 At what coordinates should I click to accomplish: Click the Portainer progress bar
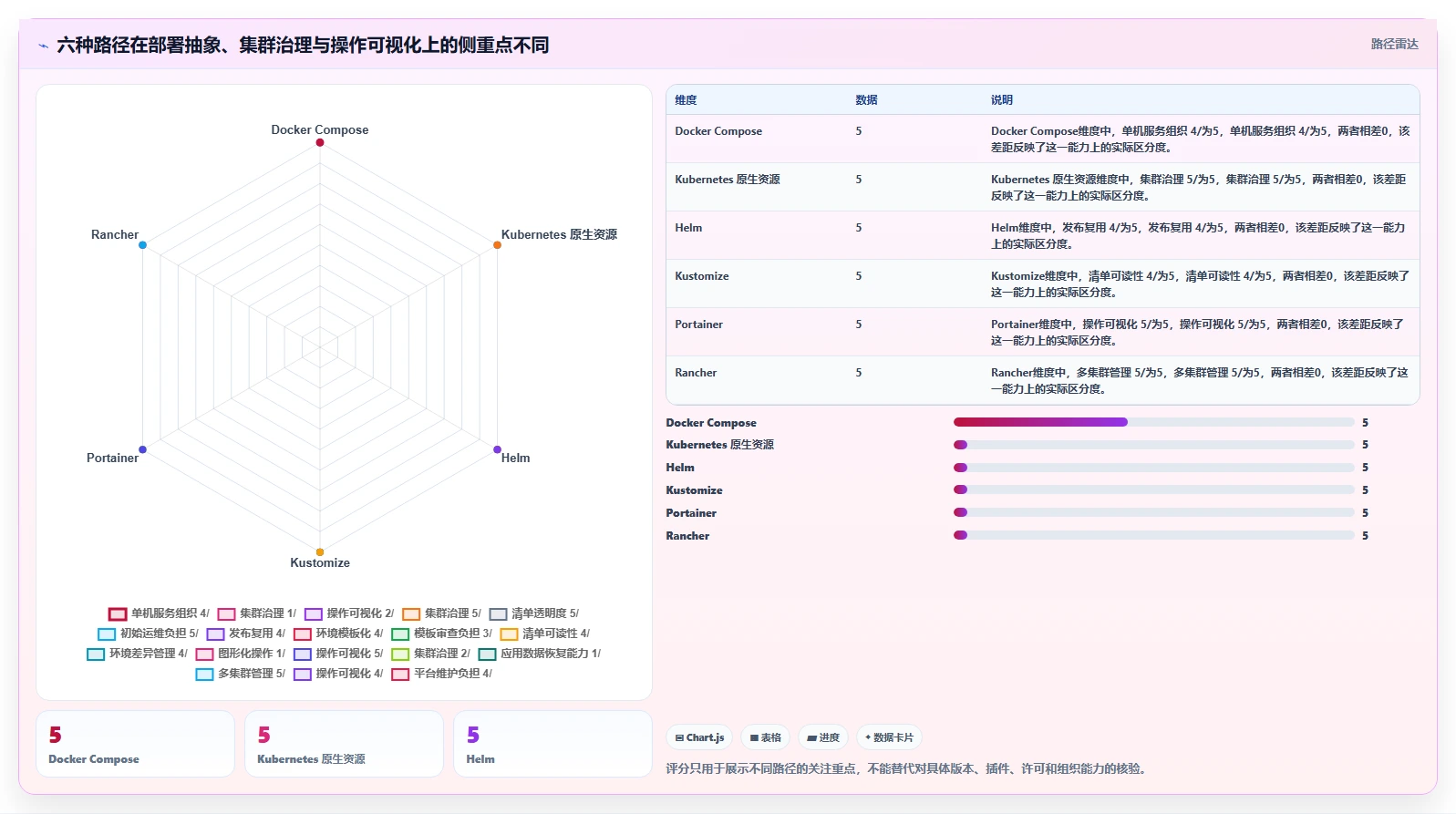(x=1153, y=512)
